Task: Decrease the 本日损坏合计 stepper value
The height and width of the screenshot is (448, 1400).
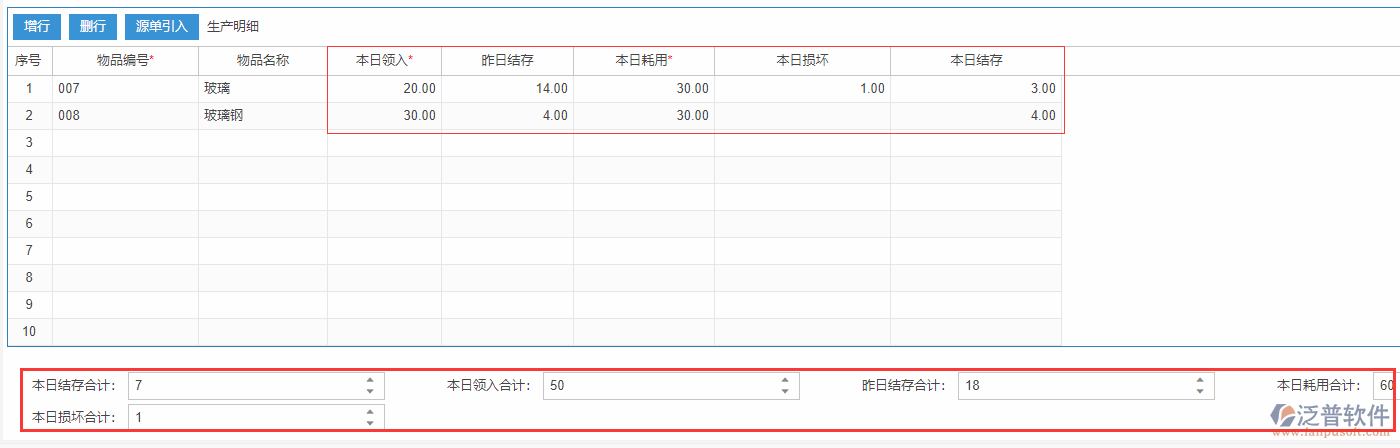Action: pyautogui.click(x=370, y=423)
